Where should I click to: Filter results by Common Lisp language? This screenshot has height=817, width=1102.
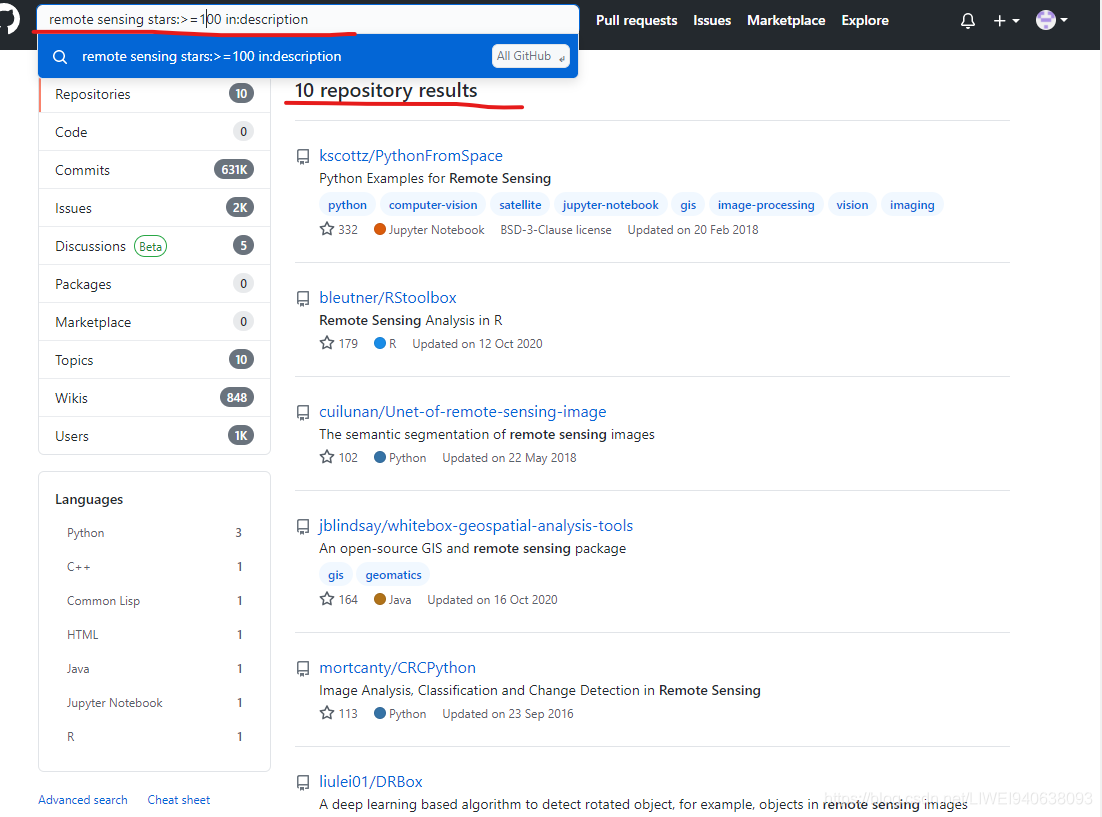[155, 601]
